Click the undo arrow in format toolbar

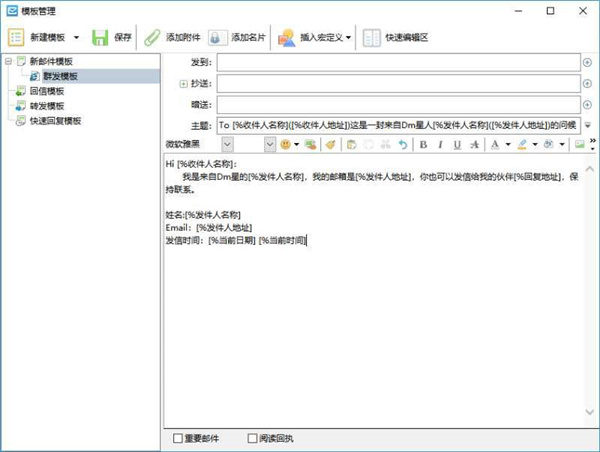(402, 145)
